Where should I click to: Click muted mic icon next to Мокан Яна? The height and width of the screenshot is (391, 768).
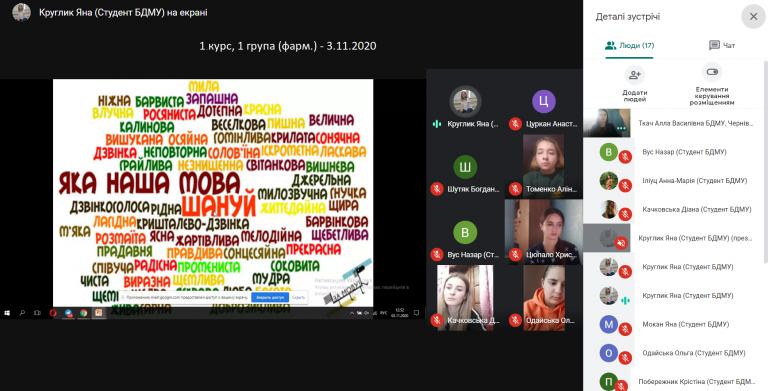coord(624,329)
